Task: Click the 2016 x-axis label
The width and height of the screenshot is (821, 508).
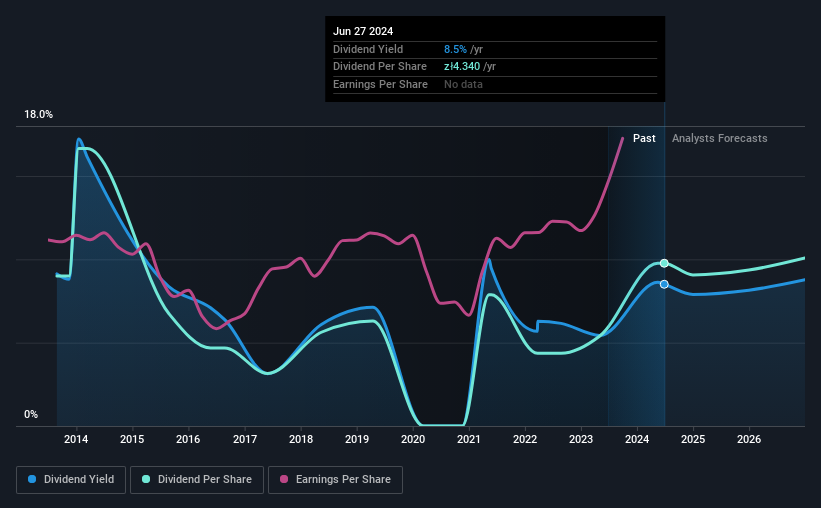Action: [188, 439]
